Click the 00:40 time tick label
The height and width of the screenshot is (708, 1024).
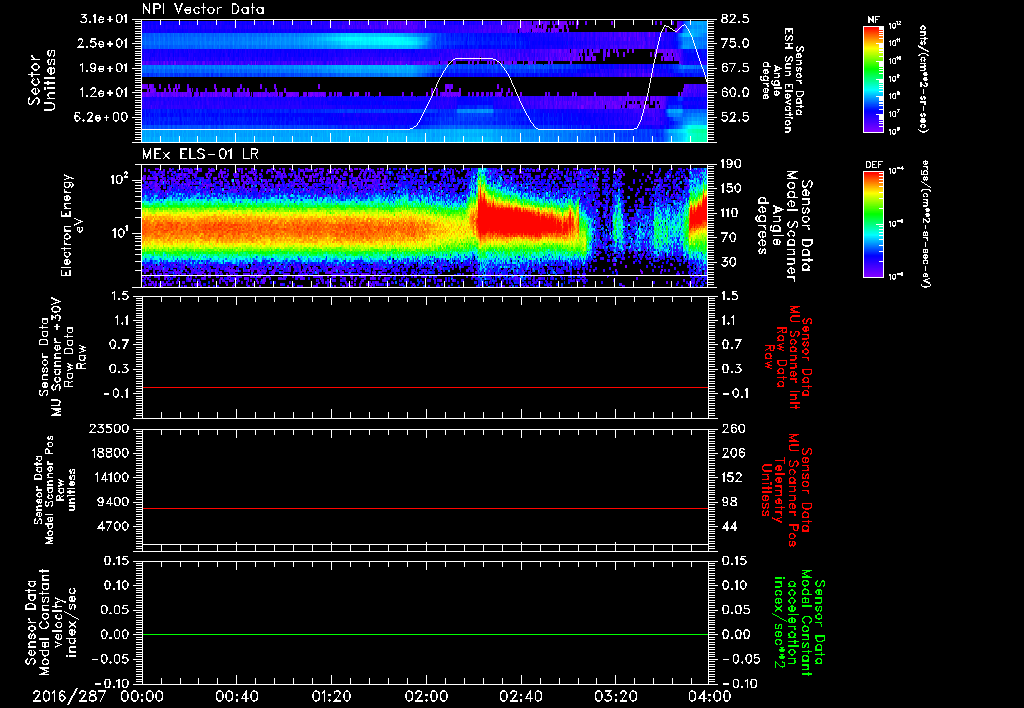click(x=236, y=697)
